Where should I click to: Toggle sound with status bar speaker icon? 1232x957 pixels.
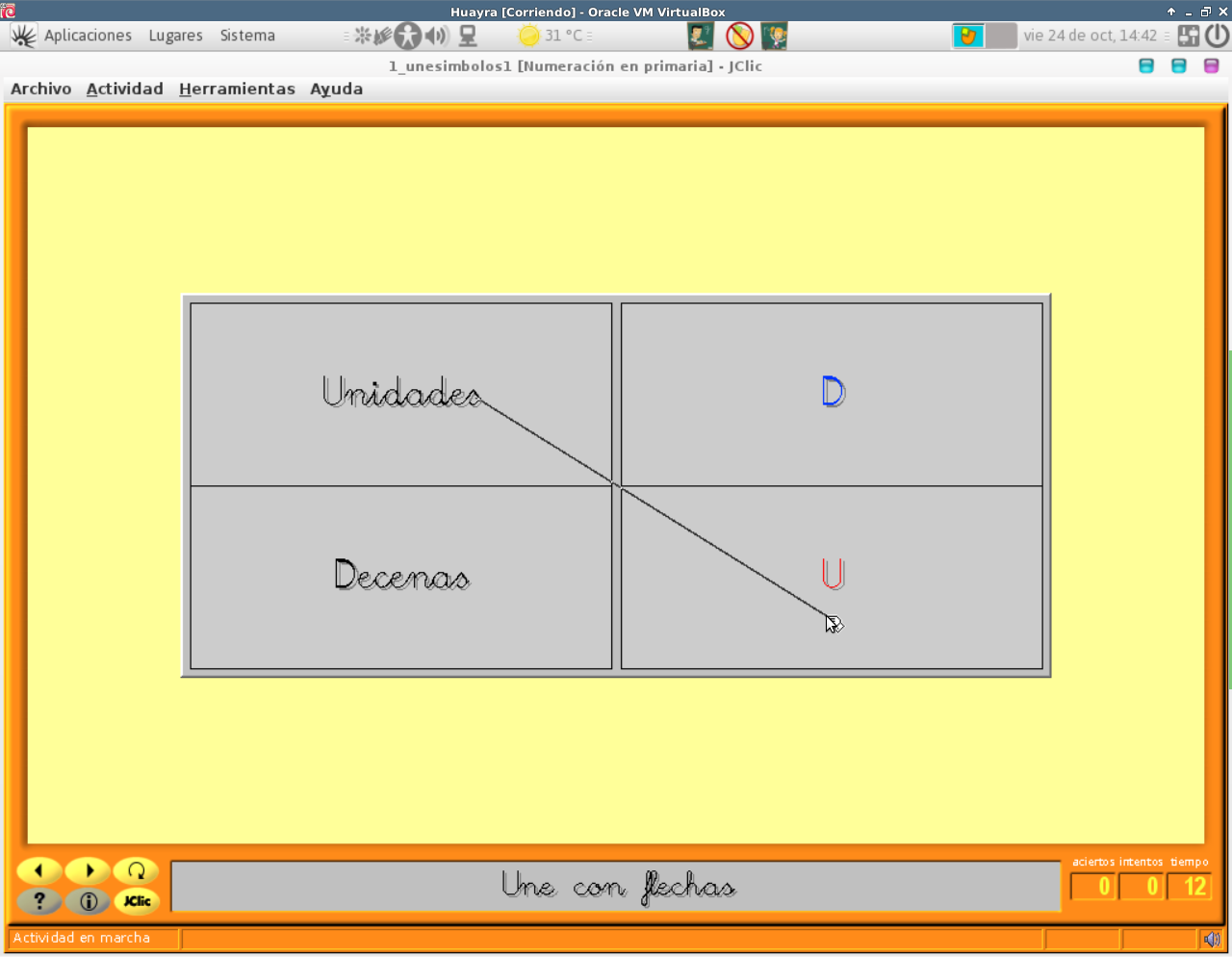(1211, 939)
